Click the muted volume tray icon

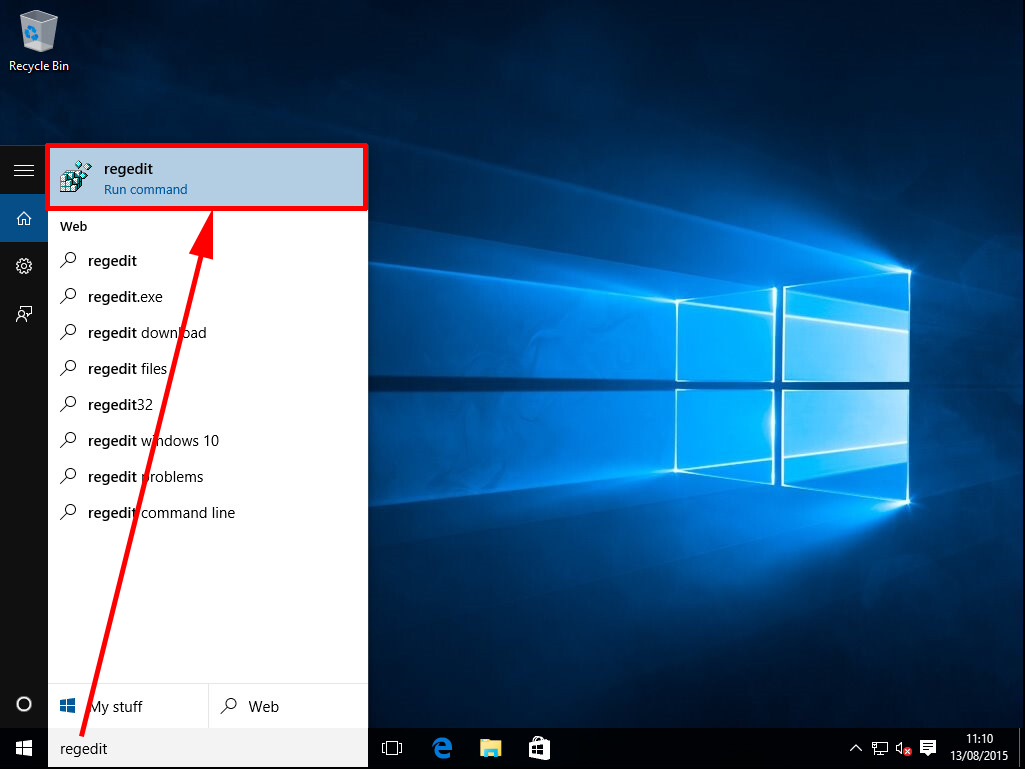pos(903,749)
